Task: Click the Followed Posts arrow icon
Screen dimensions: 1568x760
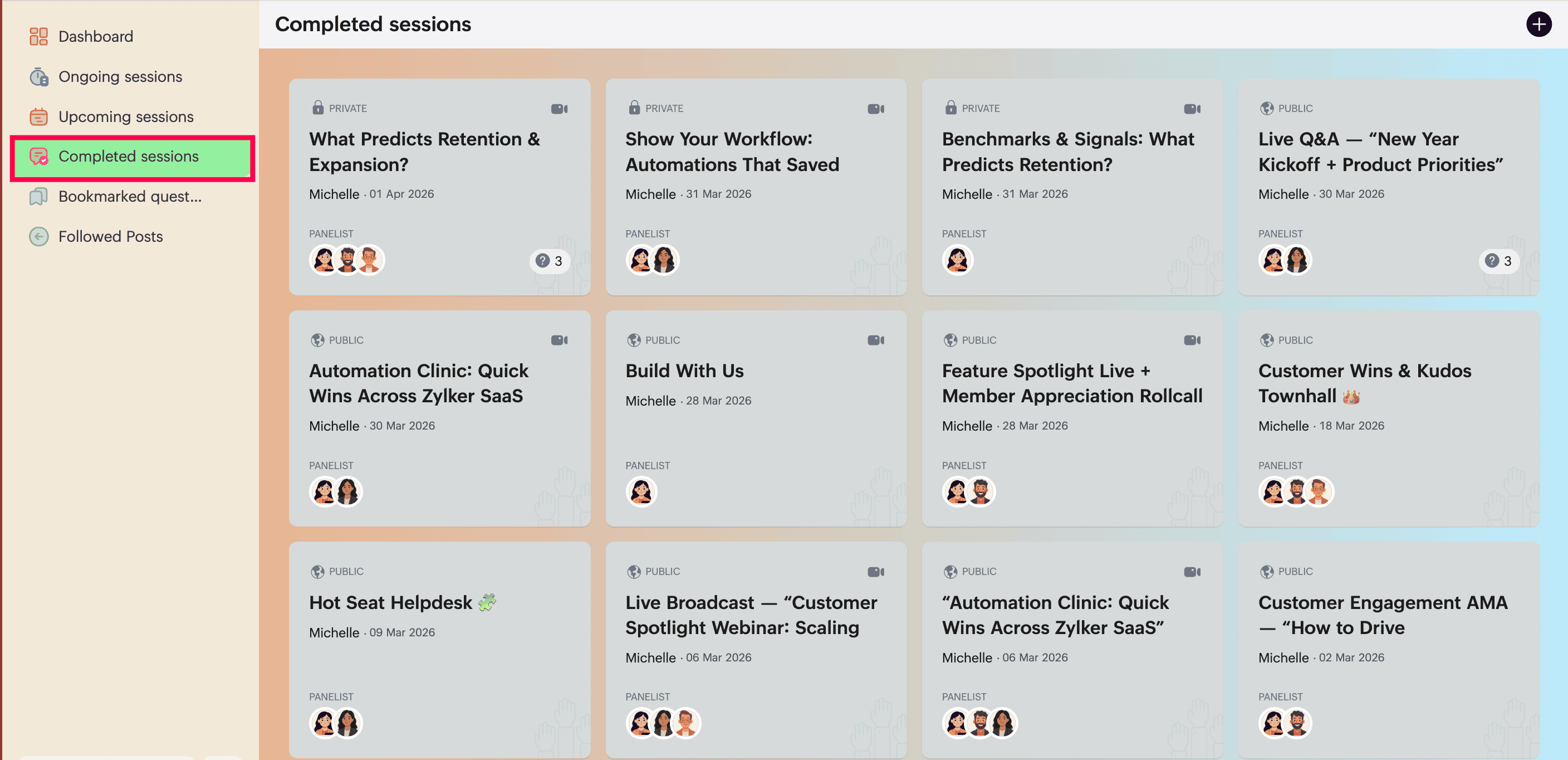Action: pyautogui.click(x=38, y=236)
